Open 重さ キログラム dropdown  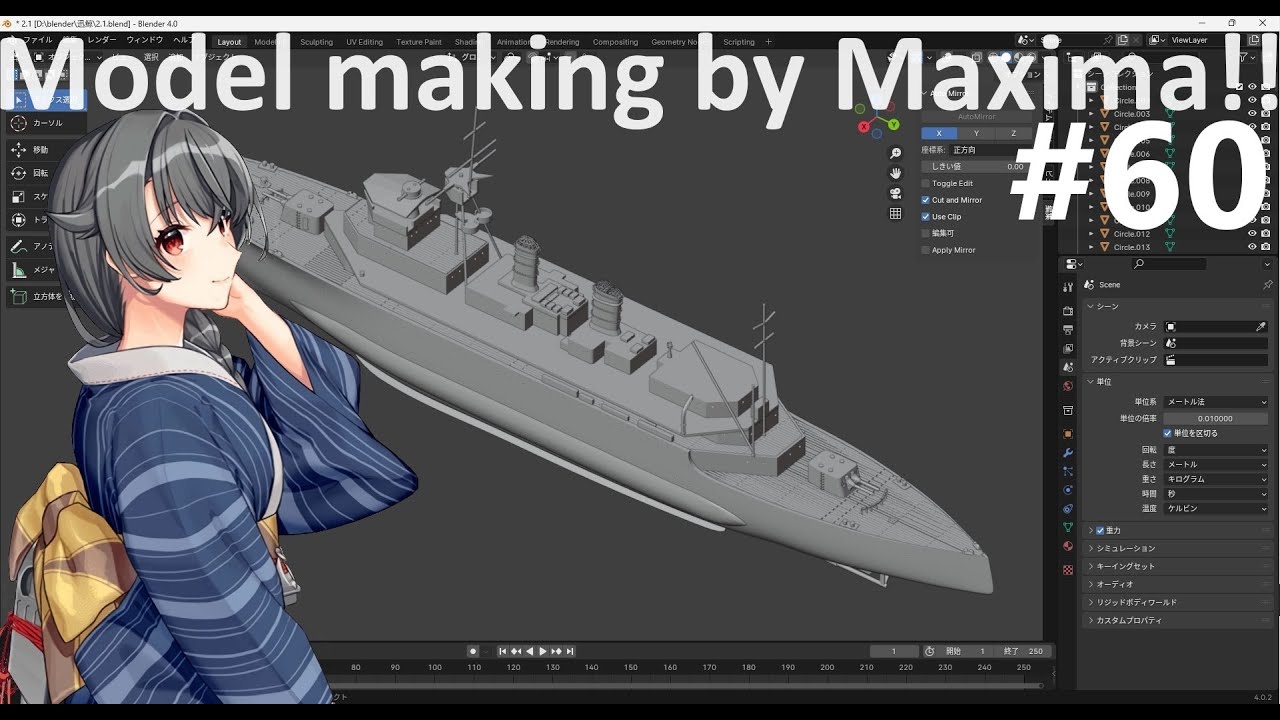1216,479
